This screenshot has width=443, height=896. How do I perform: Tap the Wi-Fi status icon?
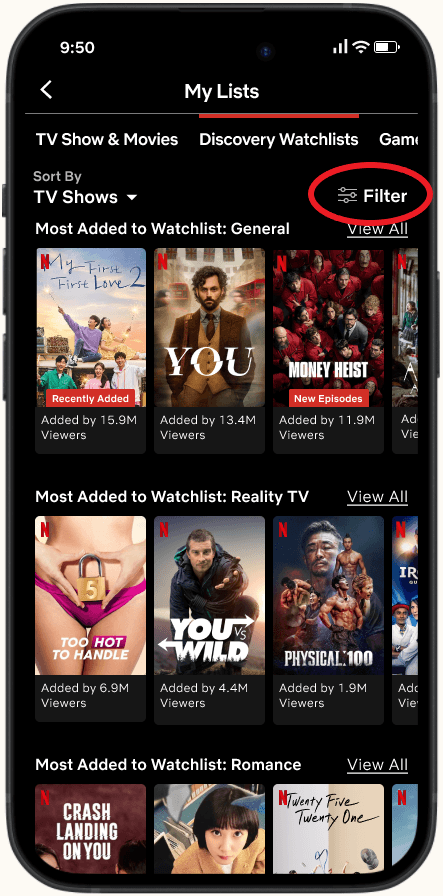(x=360, y=47)
